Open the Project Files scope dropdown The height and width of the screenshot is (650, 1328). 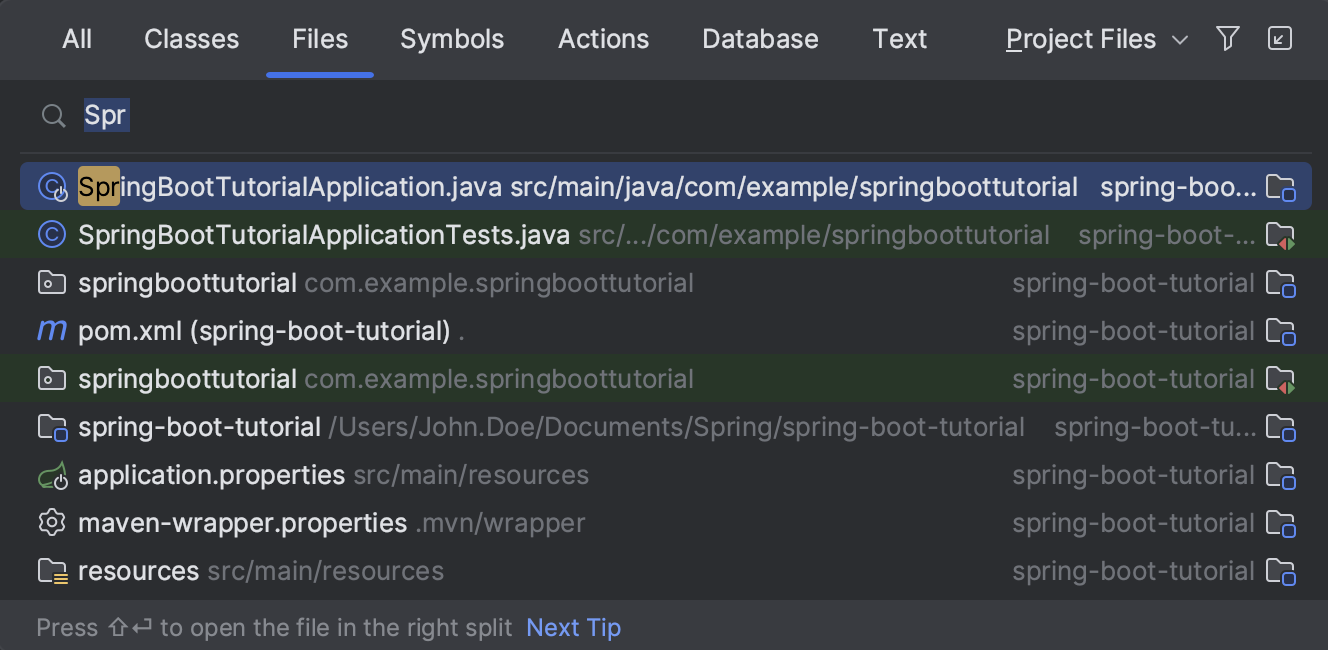1095,39
